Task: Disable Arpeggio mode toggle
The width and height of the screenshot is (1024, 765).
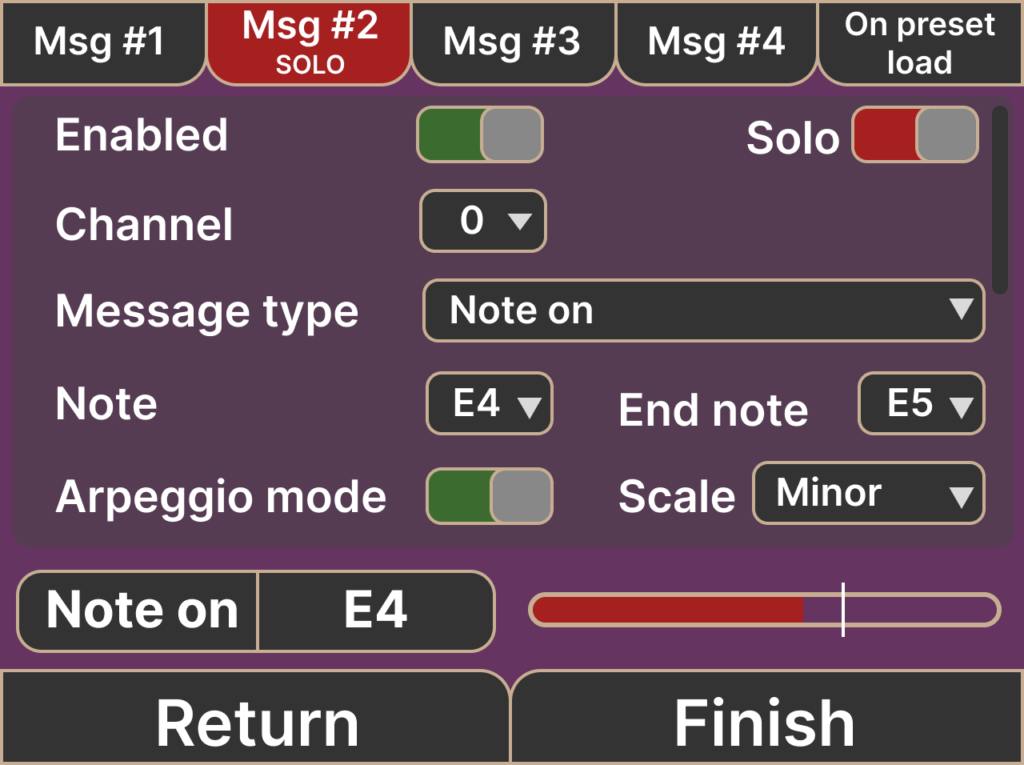Action: click(489, 496)
